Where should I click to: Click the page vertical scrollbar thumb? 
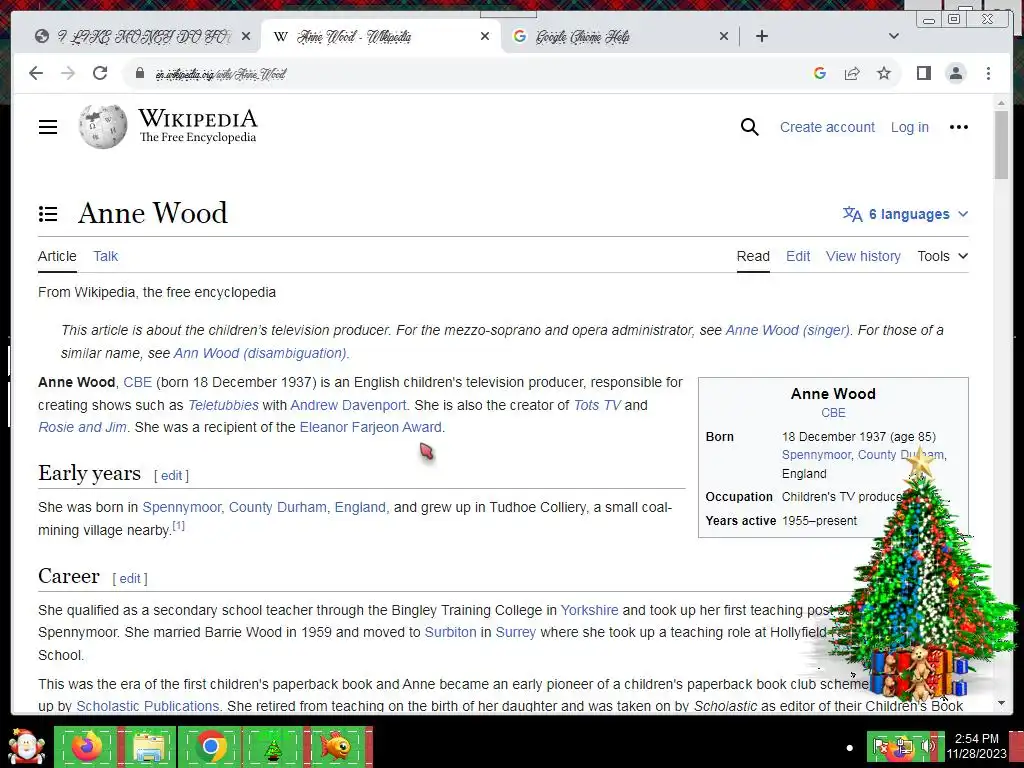click(x=1001, y=144)
